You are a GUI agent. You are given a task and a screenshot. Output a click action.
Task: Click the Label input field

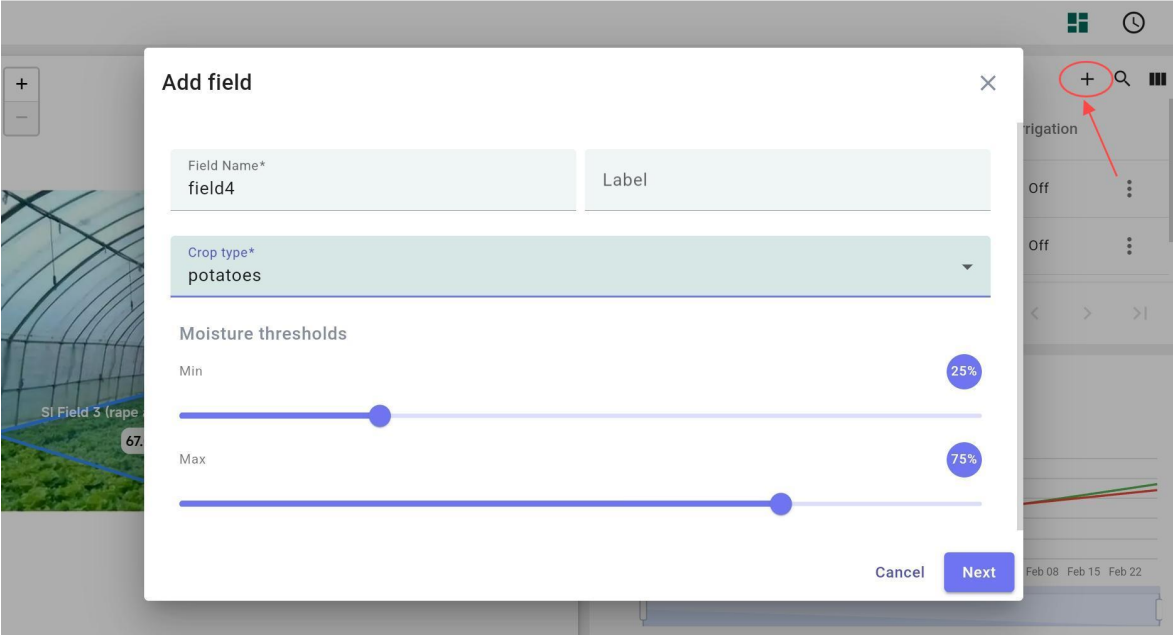click(x=787, y=180)
